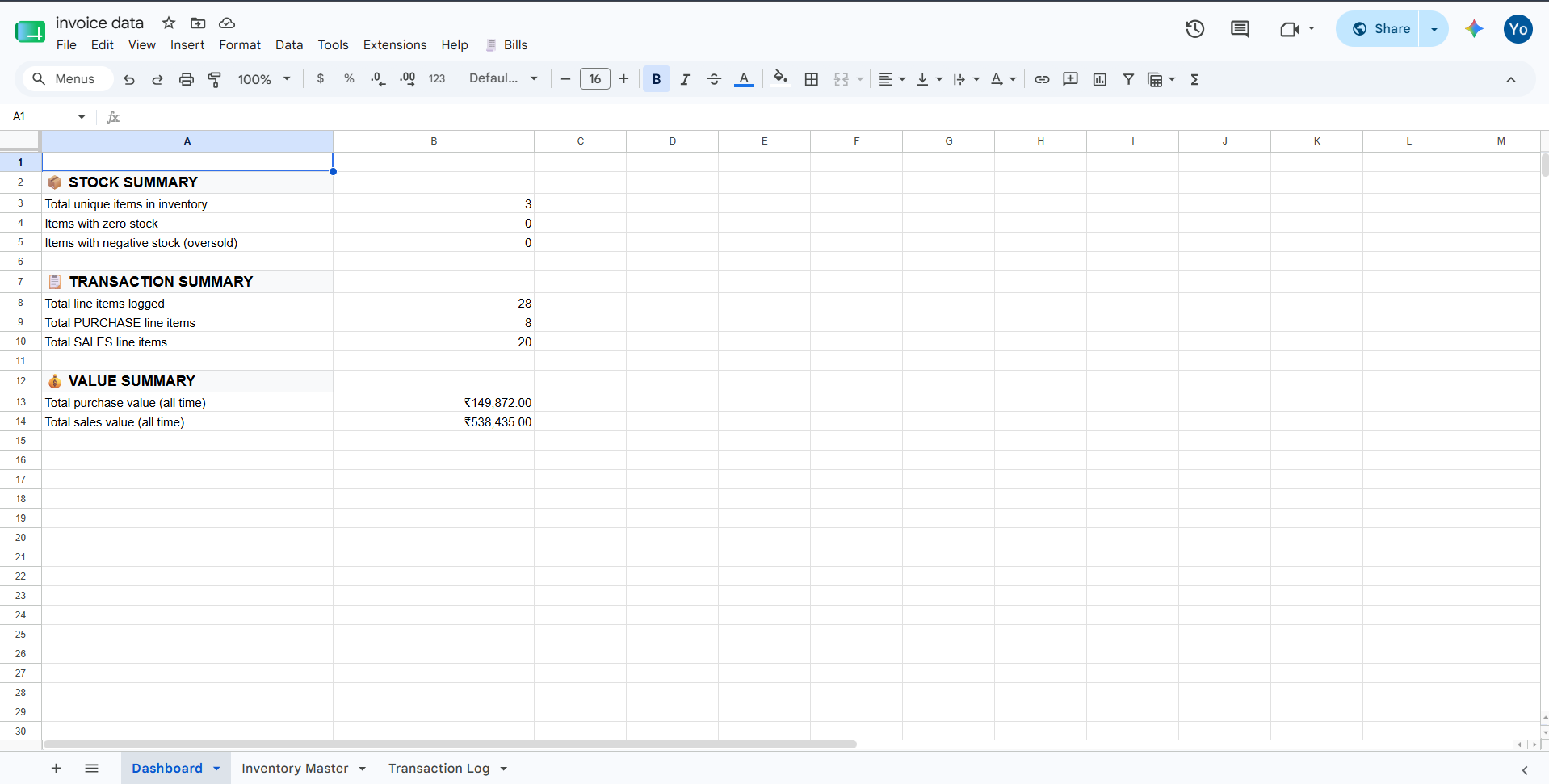Decrease decimal places icon

click(x=378, y=79)
